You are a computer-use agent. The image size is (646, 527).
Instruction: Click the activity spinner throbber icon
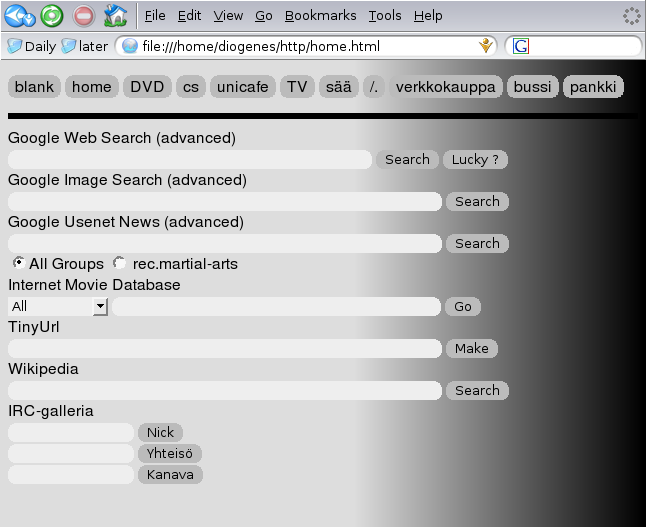coord(632,16)
